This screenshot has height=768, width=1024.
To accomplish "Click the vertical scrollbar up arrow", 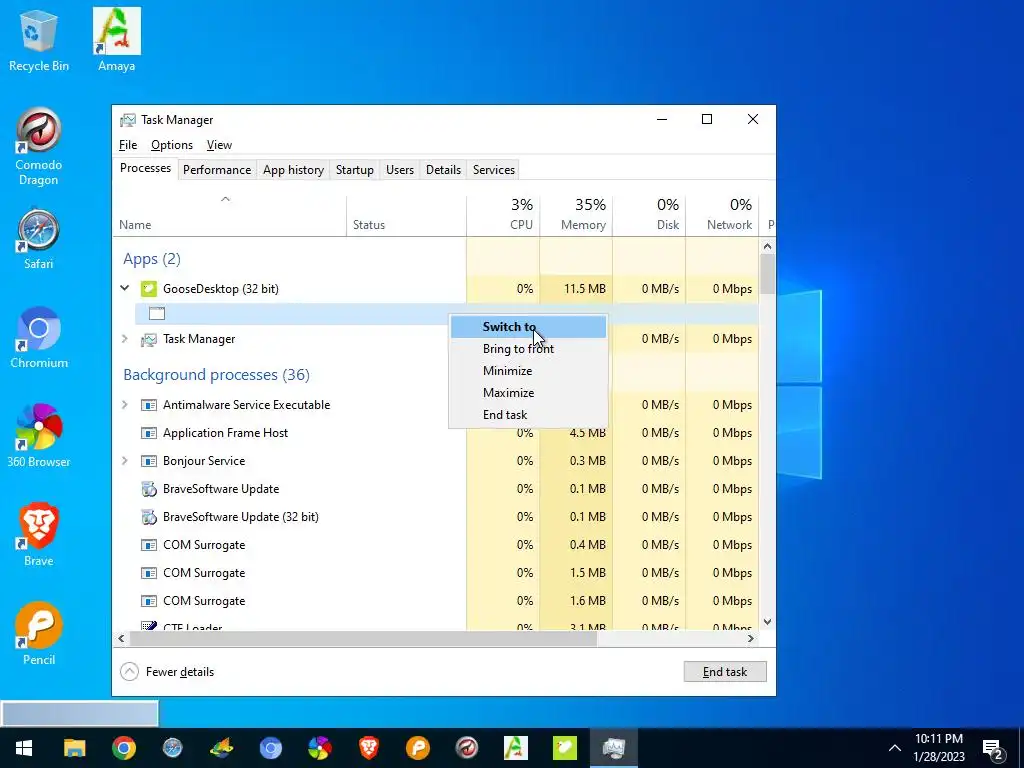I will 767,247.
